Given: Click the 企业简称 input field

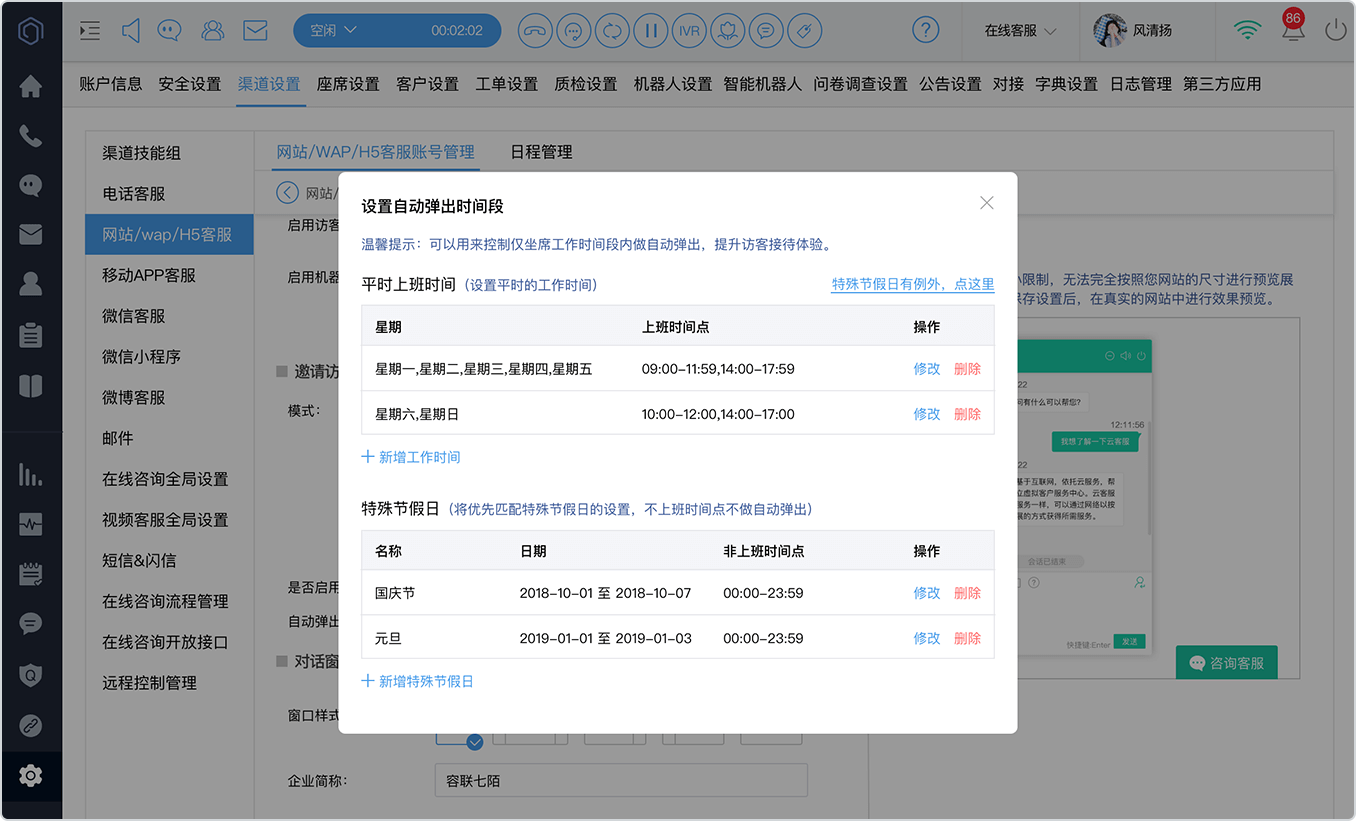Looking at the screenshot, I should pyautogui.click(x=621, y=780).
